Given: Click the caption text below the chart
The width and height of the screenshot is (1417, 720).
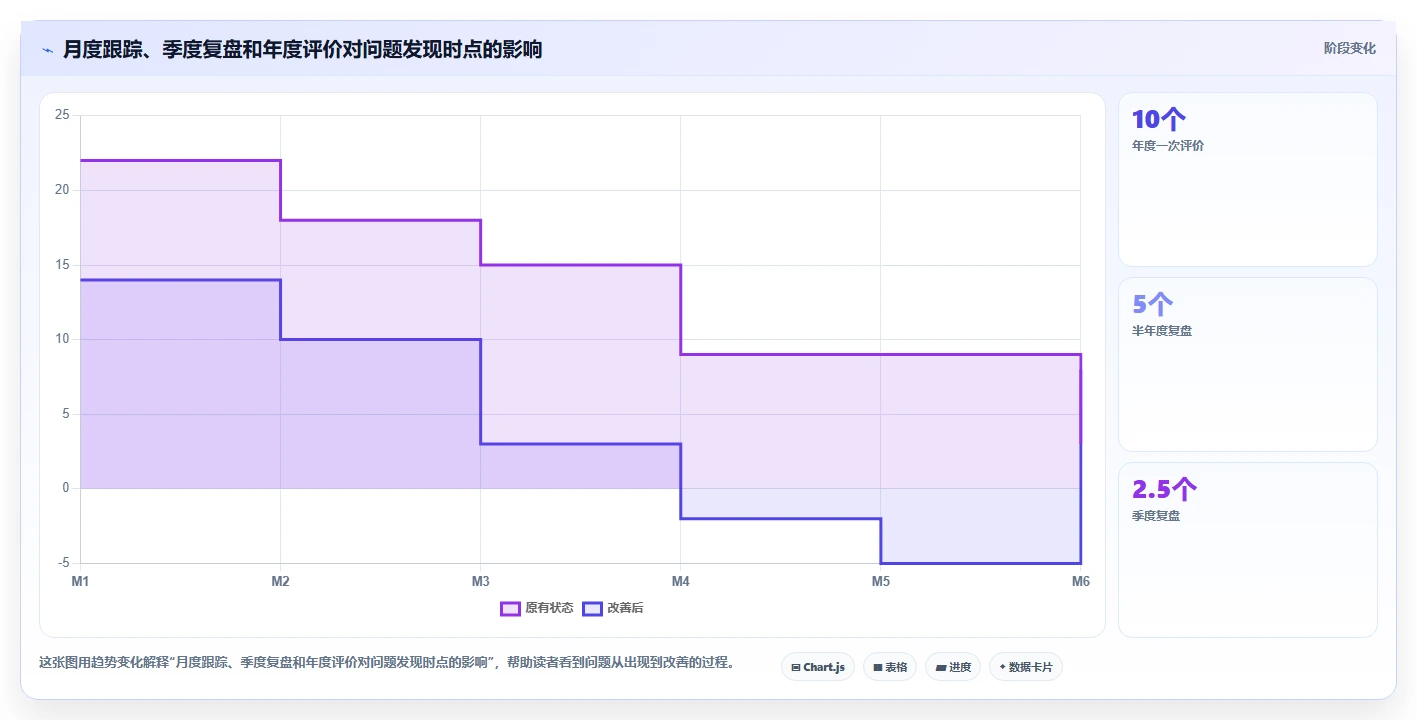Looking at the screenshot, I should click(386, 662).
